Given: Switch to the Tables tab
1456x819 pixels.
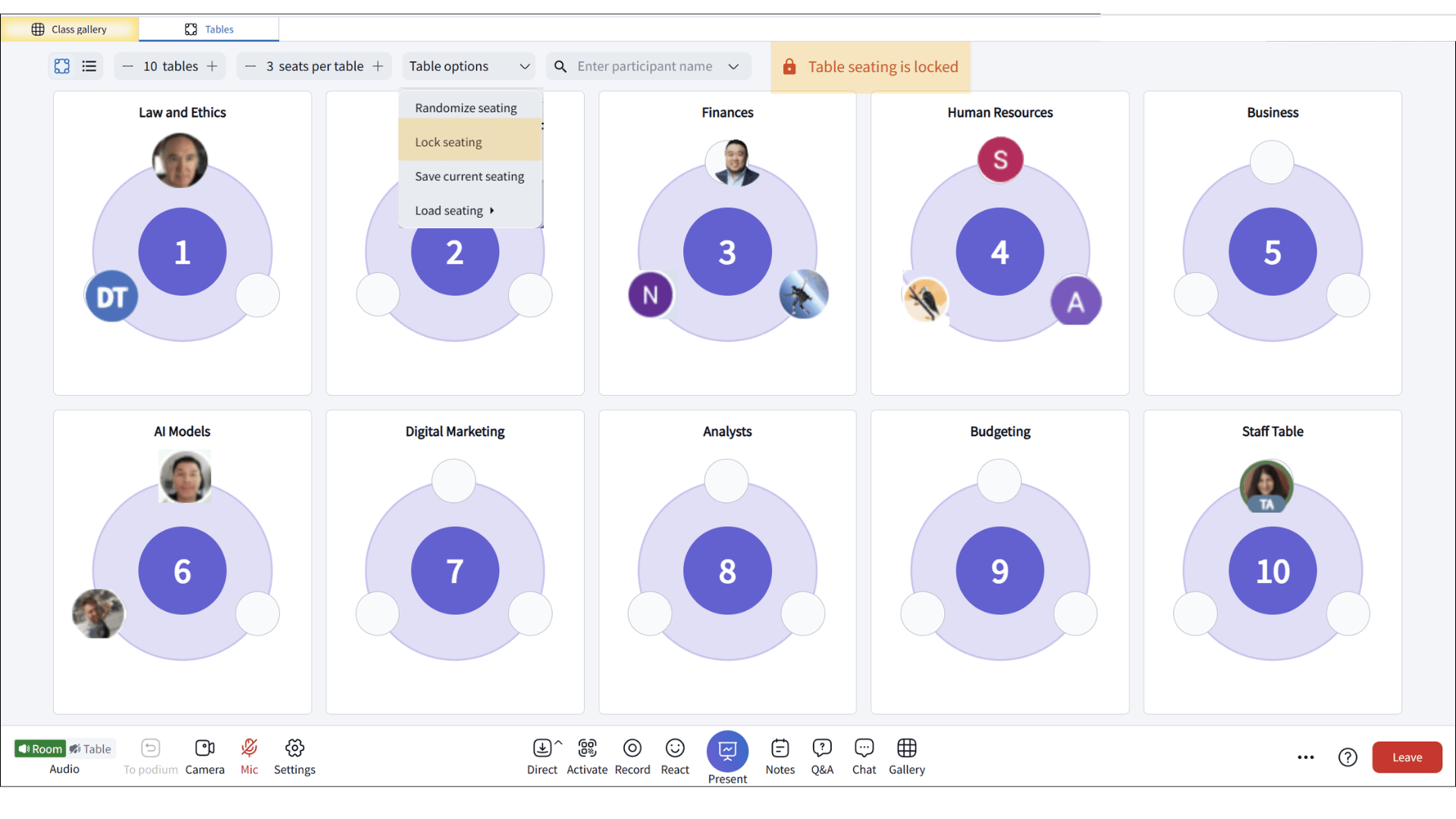Looking at the screenshot, I should coord(209,29).
